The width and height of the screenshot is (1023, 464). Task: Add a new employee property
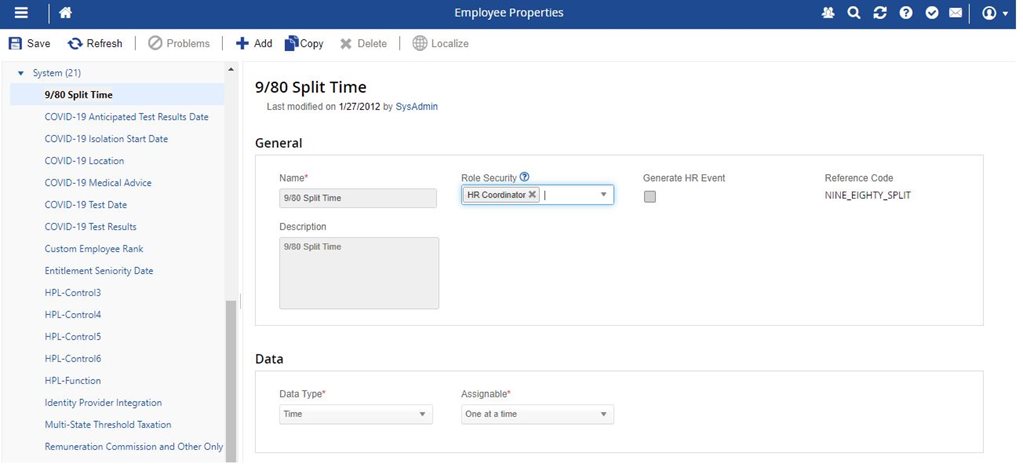(x=254, y=44)
